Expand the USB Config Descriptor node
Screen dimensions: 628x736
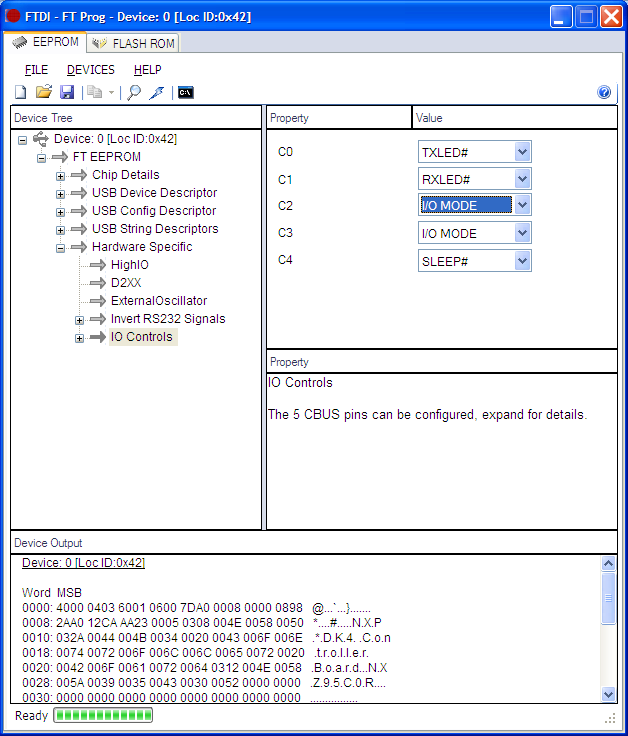(x=60, y=212)
